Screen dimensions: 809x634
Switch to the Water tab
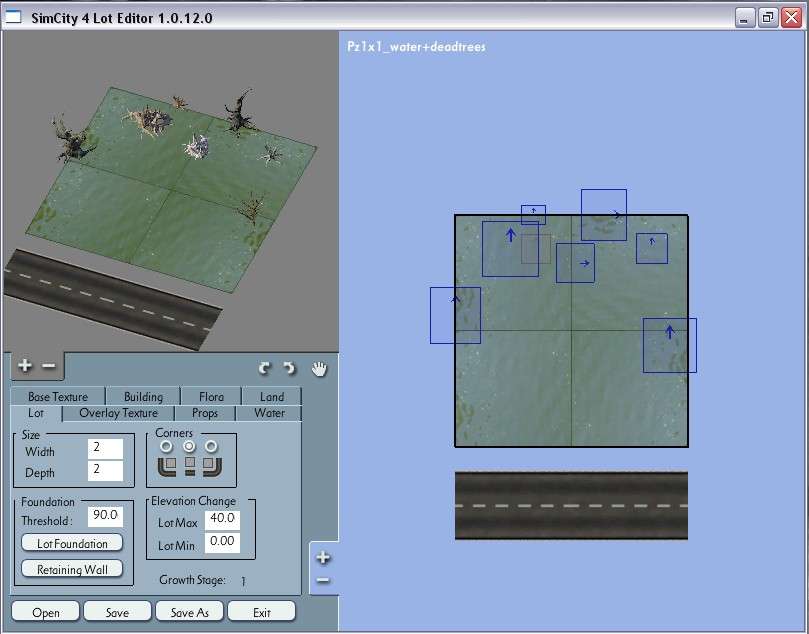(x=269, y=413)
